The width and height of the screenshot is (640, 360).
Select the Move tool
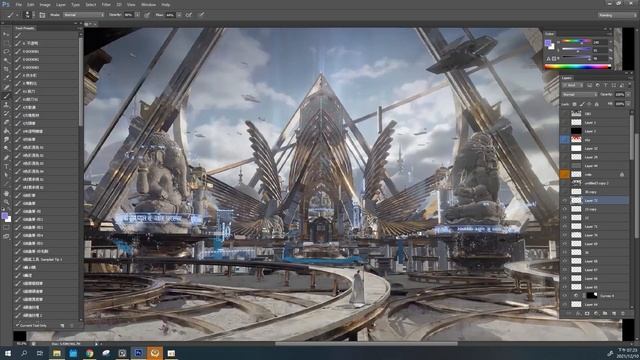coord(6,34)
